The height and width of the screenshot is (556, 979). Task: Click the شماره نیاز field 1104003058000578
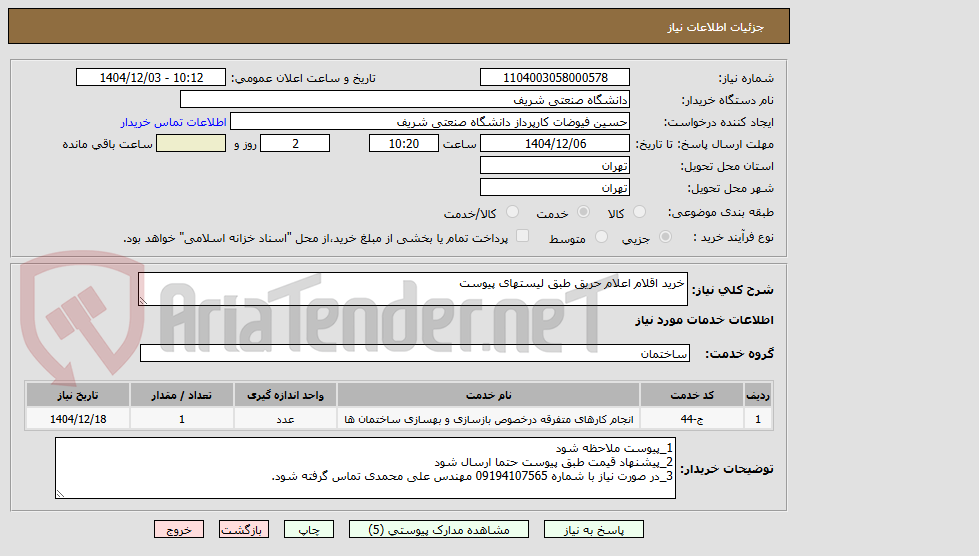point(554,77)
